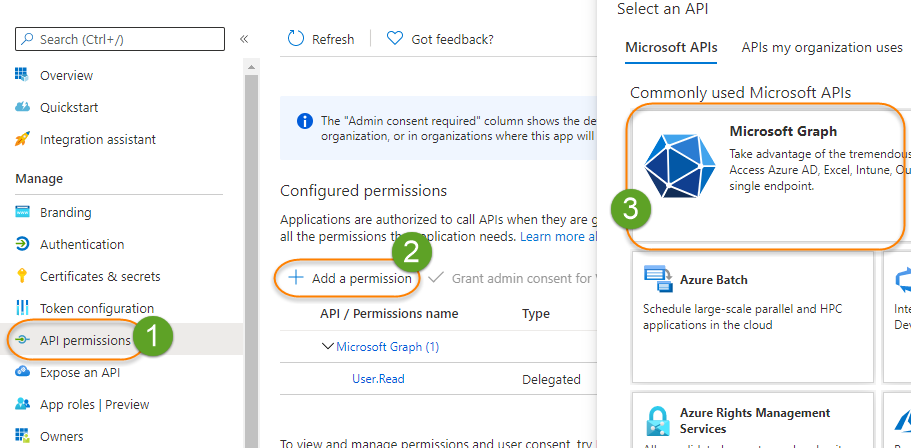Click the search magnifier icon
The image size is (911, 448).
click(27, 39)
